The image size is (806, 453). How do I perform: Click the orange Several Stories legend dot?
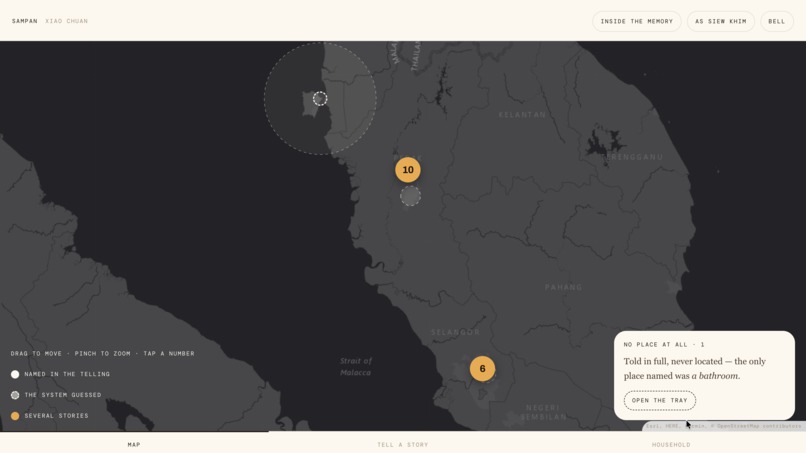click(x=15, y=416)
